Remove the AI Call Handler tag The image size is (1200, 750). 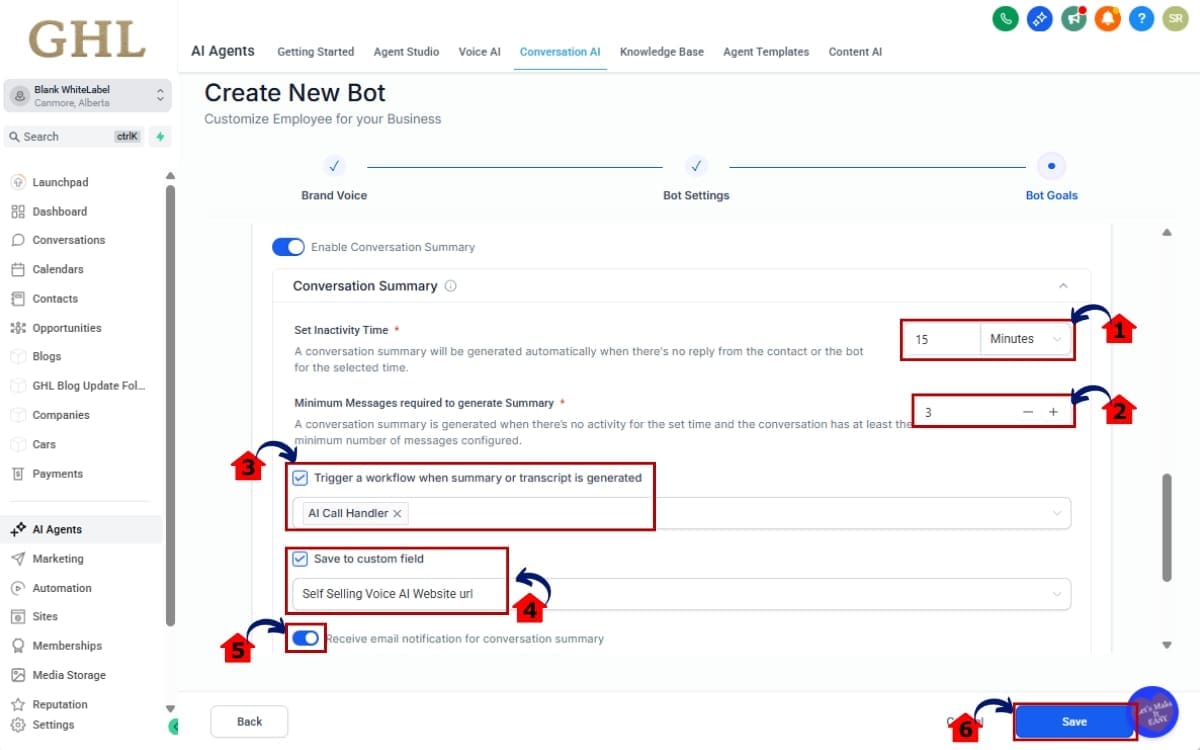(397, 513)
